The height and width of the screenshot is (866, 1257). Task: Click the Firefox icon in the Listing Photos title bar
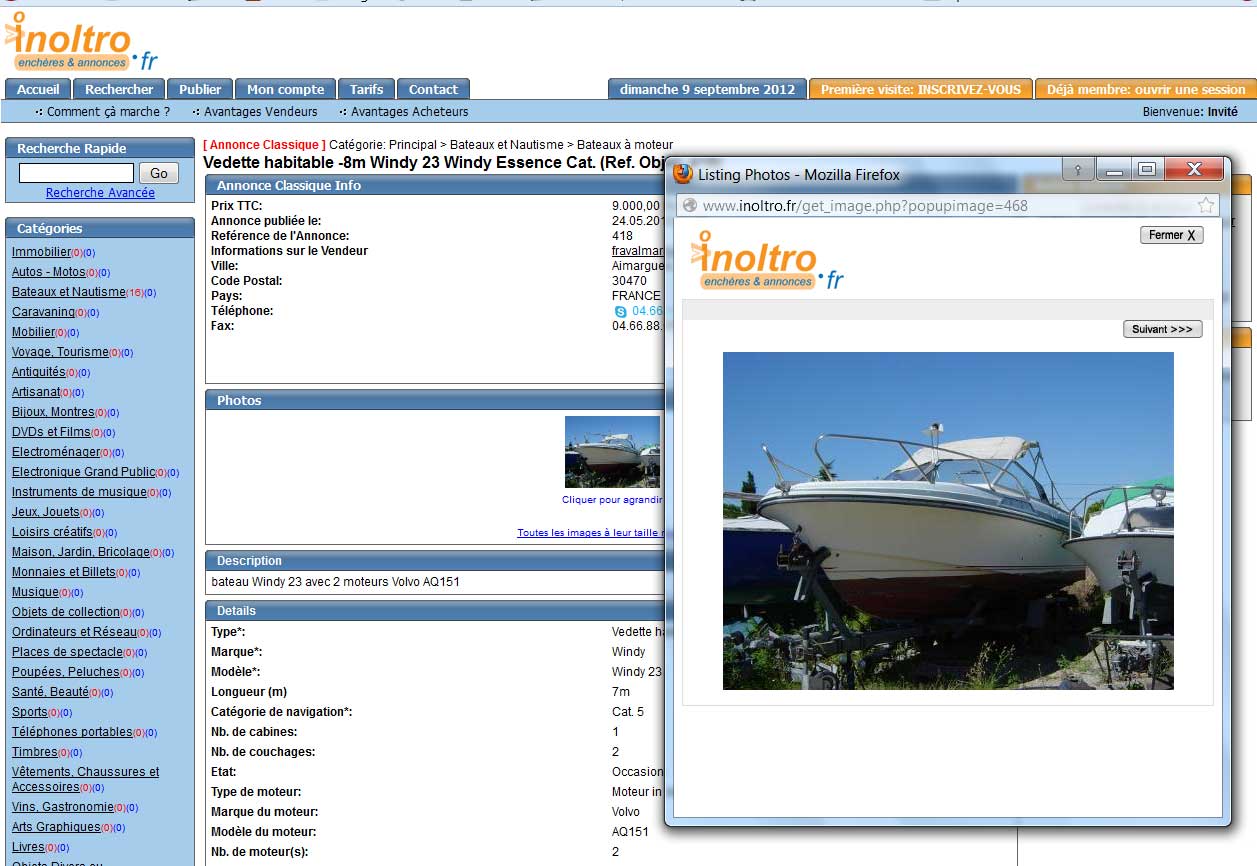pos(683,174)
